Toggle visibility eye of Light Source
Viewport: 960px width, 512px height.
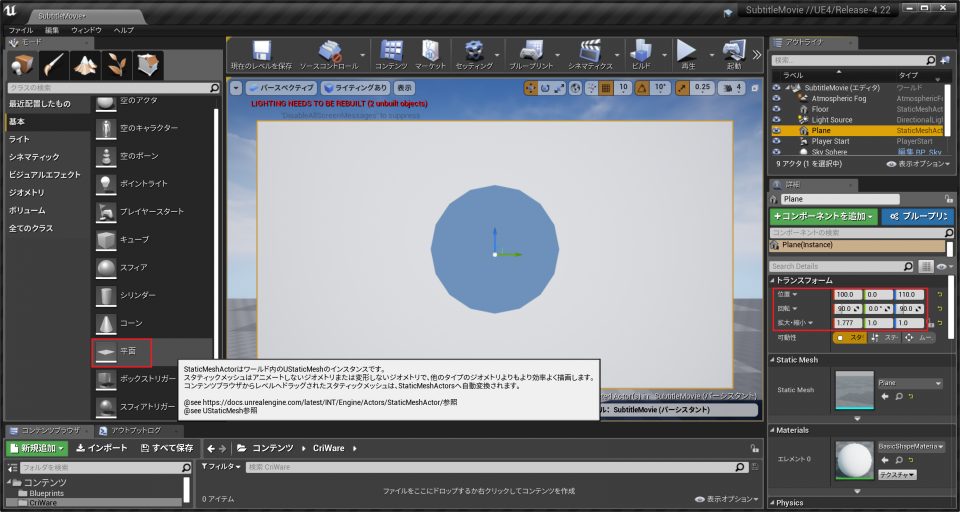point(777,120)
